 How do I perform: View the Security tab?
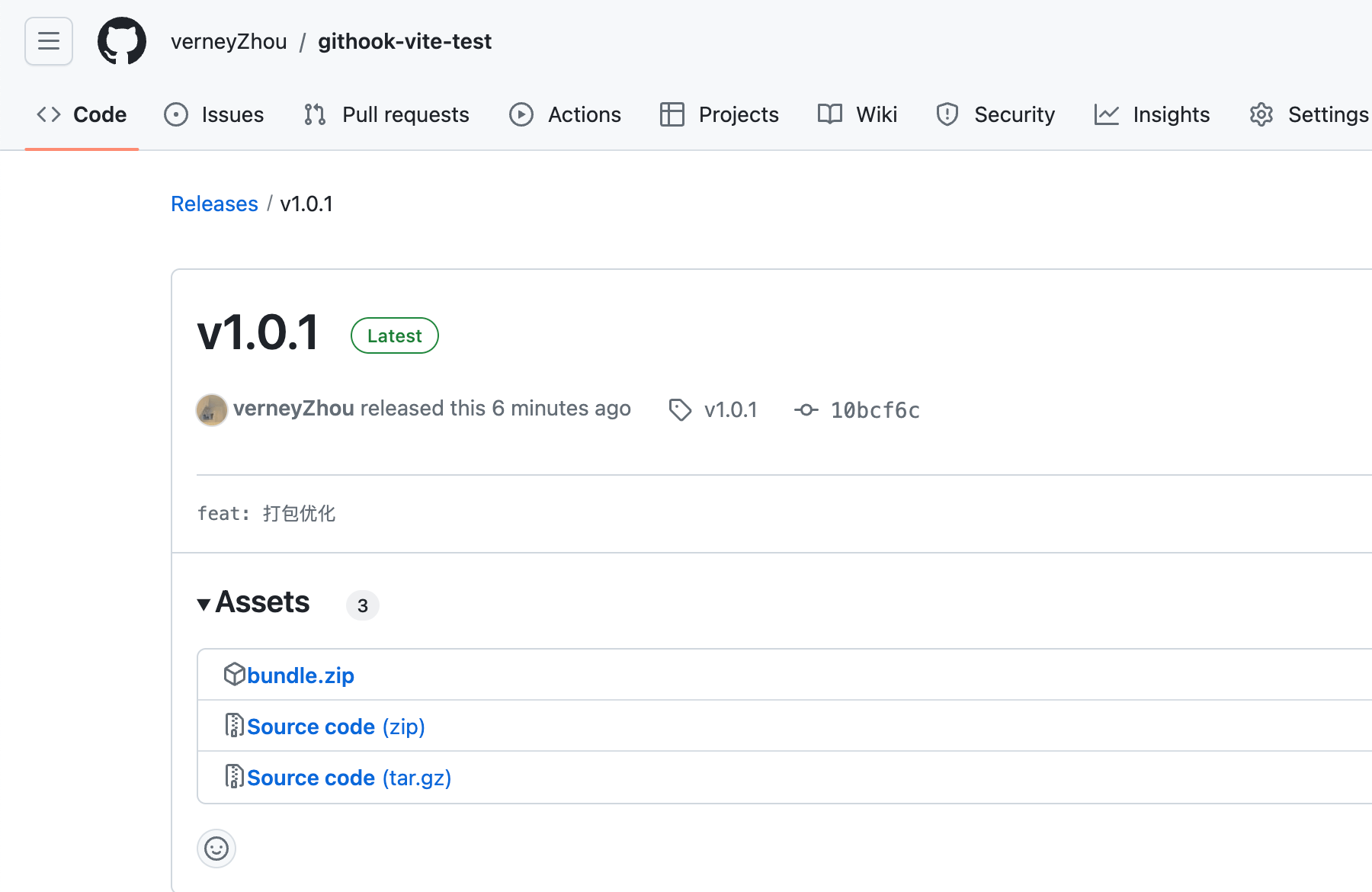995,114
